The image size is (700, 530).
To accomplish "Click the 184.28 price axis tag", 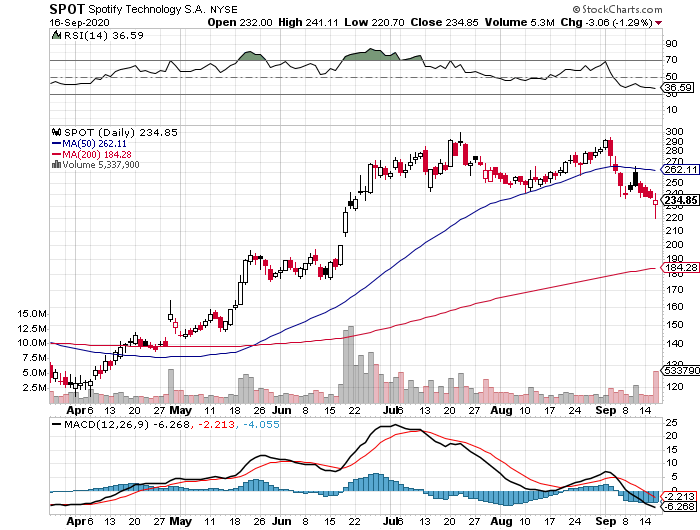I will [681, 268].
